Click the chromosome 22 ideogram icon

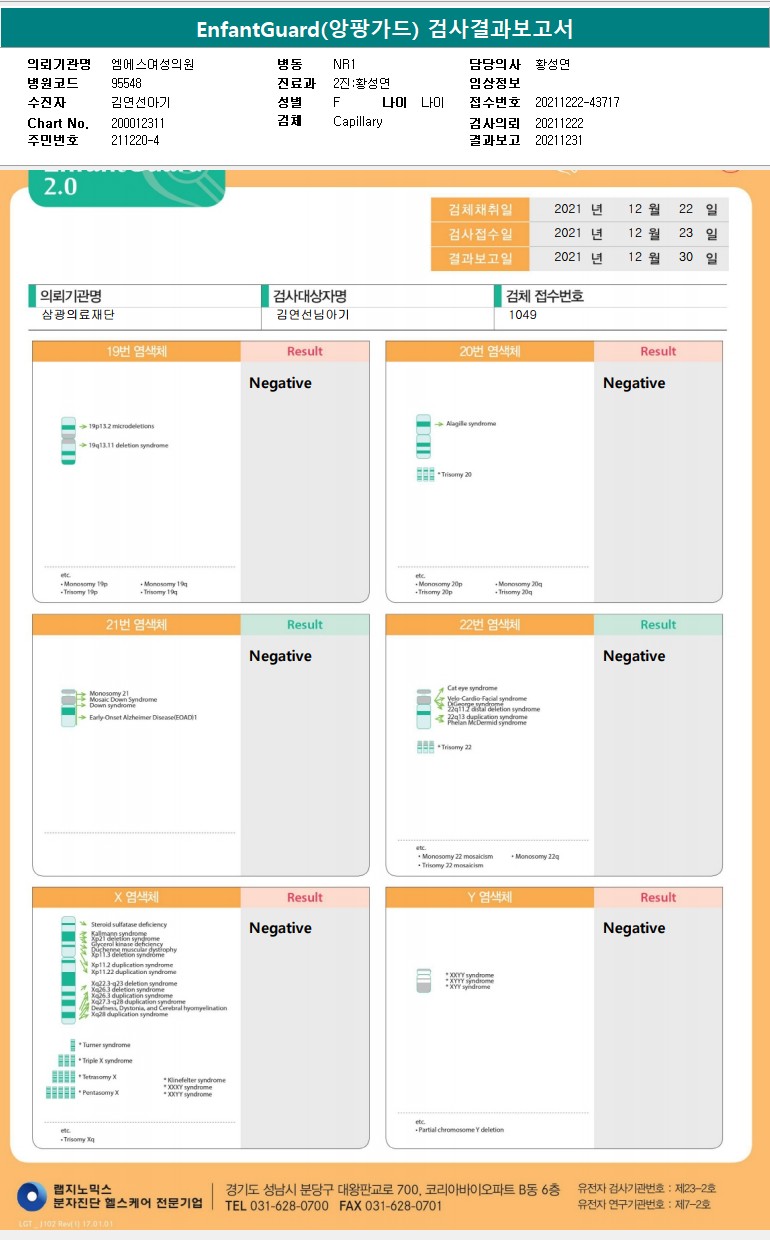pyautogui.click(x=423, y=709)
